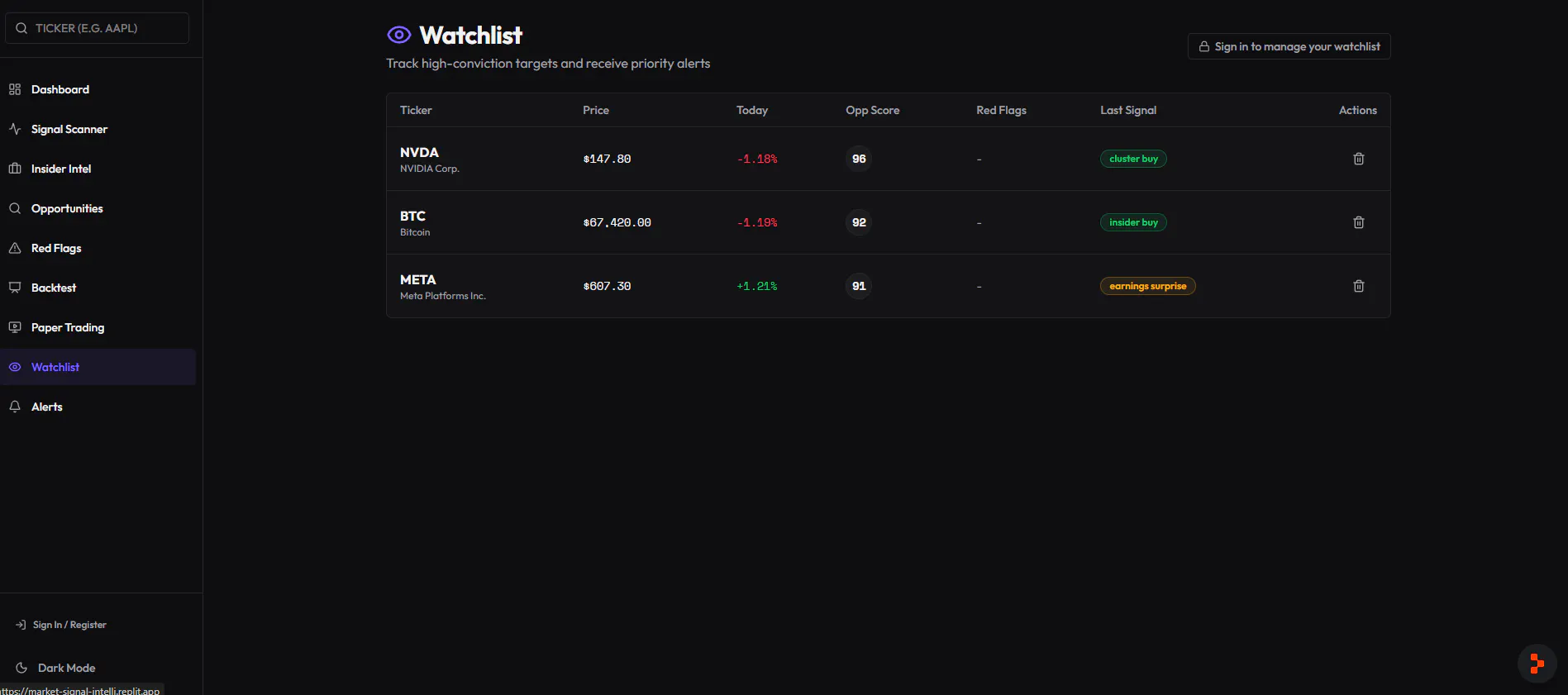This screenshot has height=695, width=1568.
Task: Open the META ticker row
Action: coord(888,286)
